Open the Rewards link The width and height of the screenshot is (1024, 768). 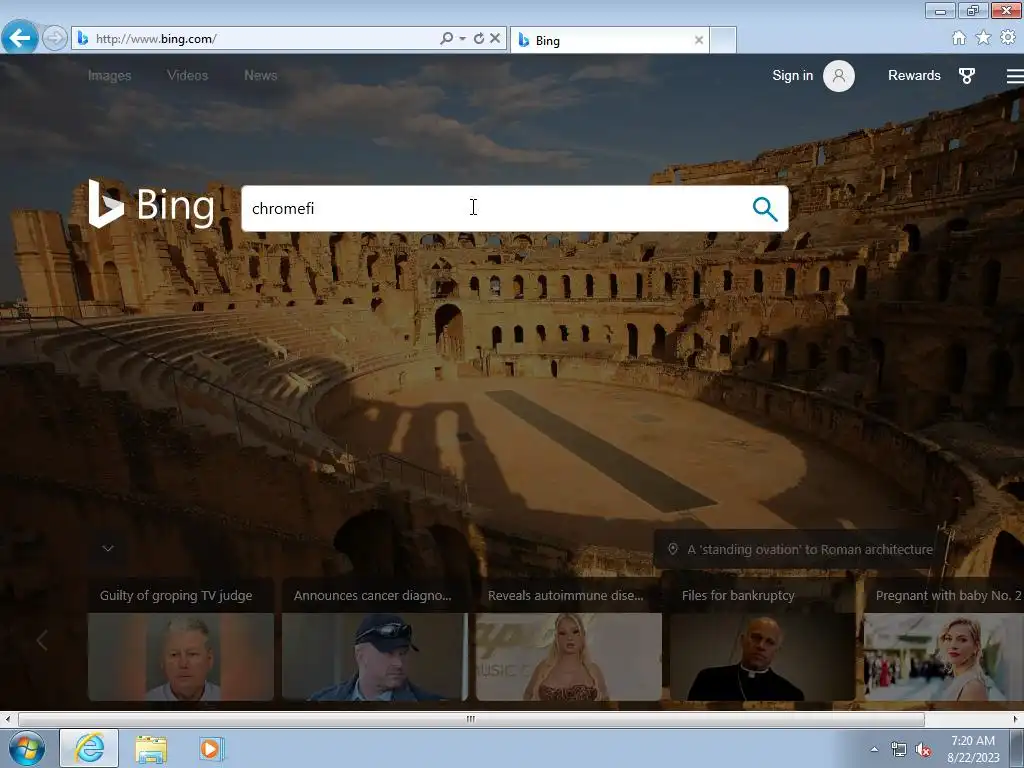click(914, 76)
